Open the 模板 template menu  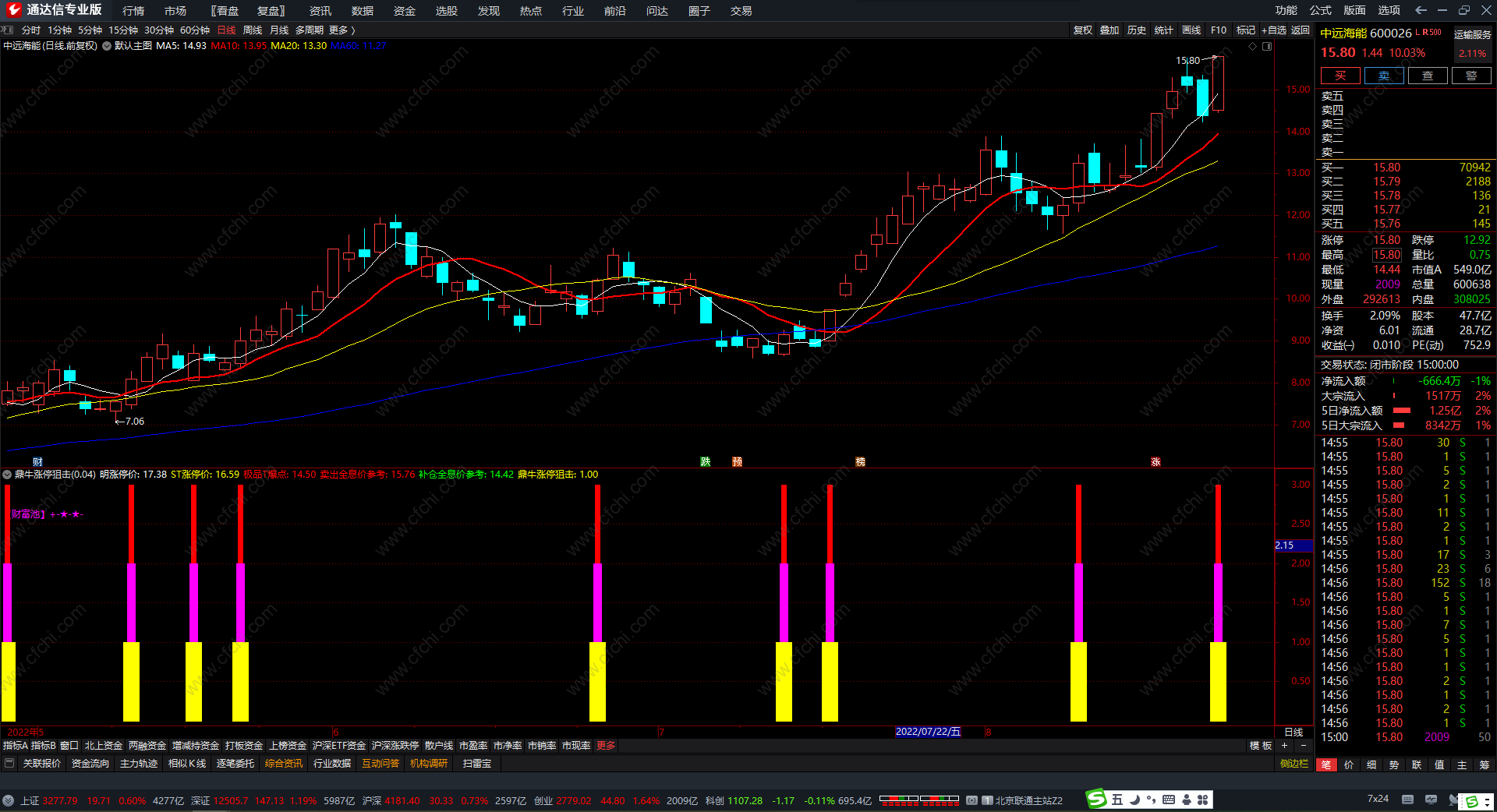point(1261,746)
